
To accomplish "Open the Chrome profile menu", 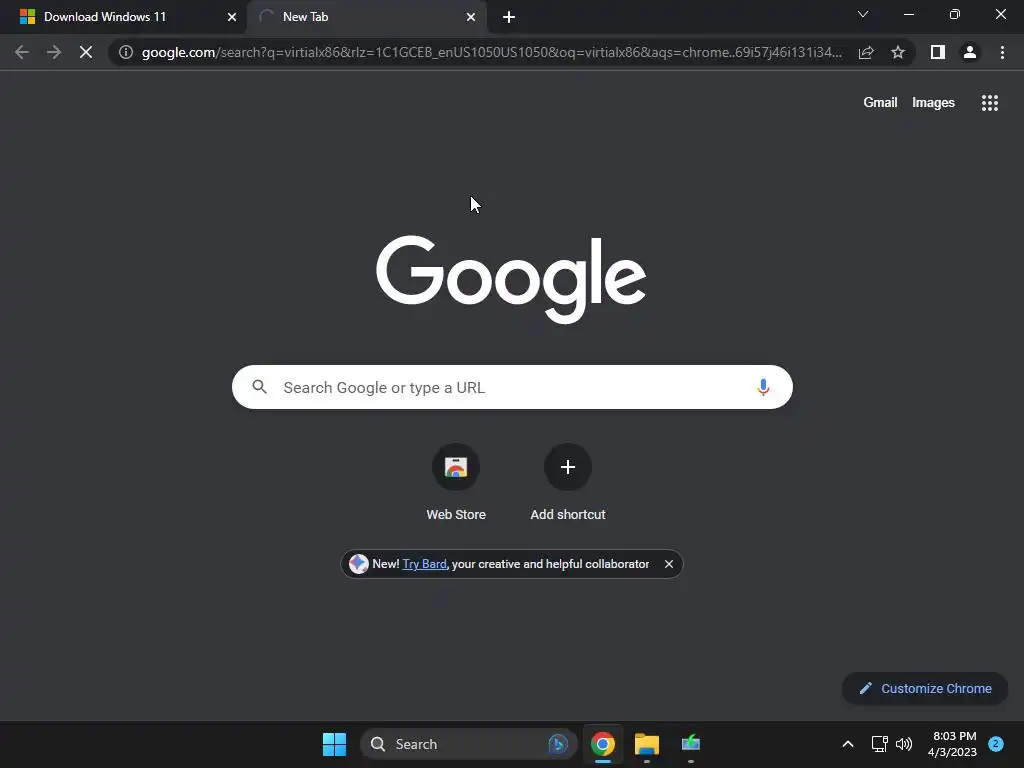I will click(970, 52).
